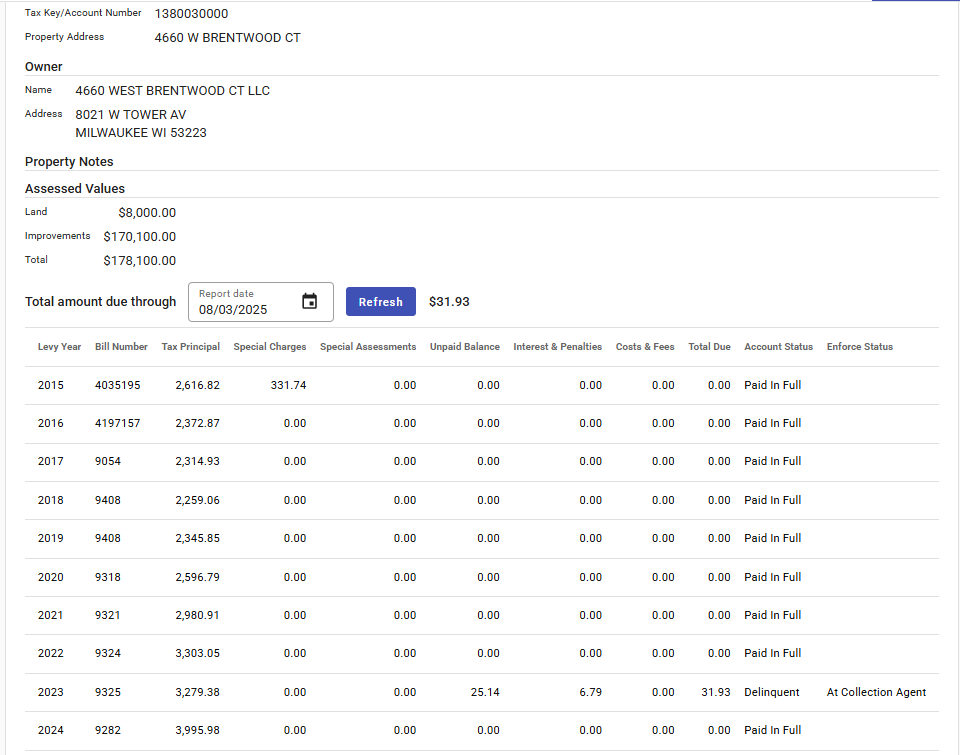Click the Bill Number column header
This screenshot has width=960, height=755.
click(121, 347)
